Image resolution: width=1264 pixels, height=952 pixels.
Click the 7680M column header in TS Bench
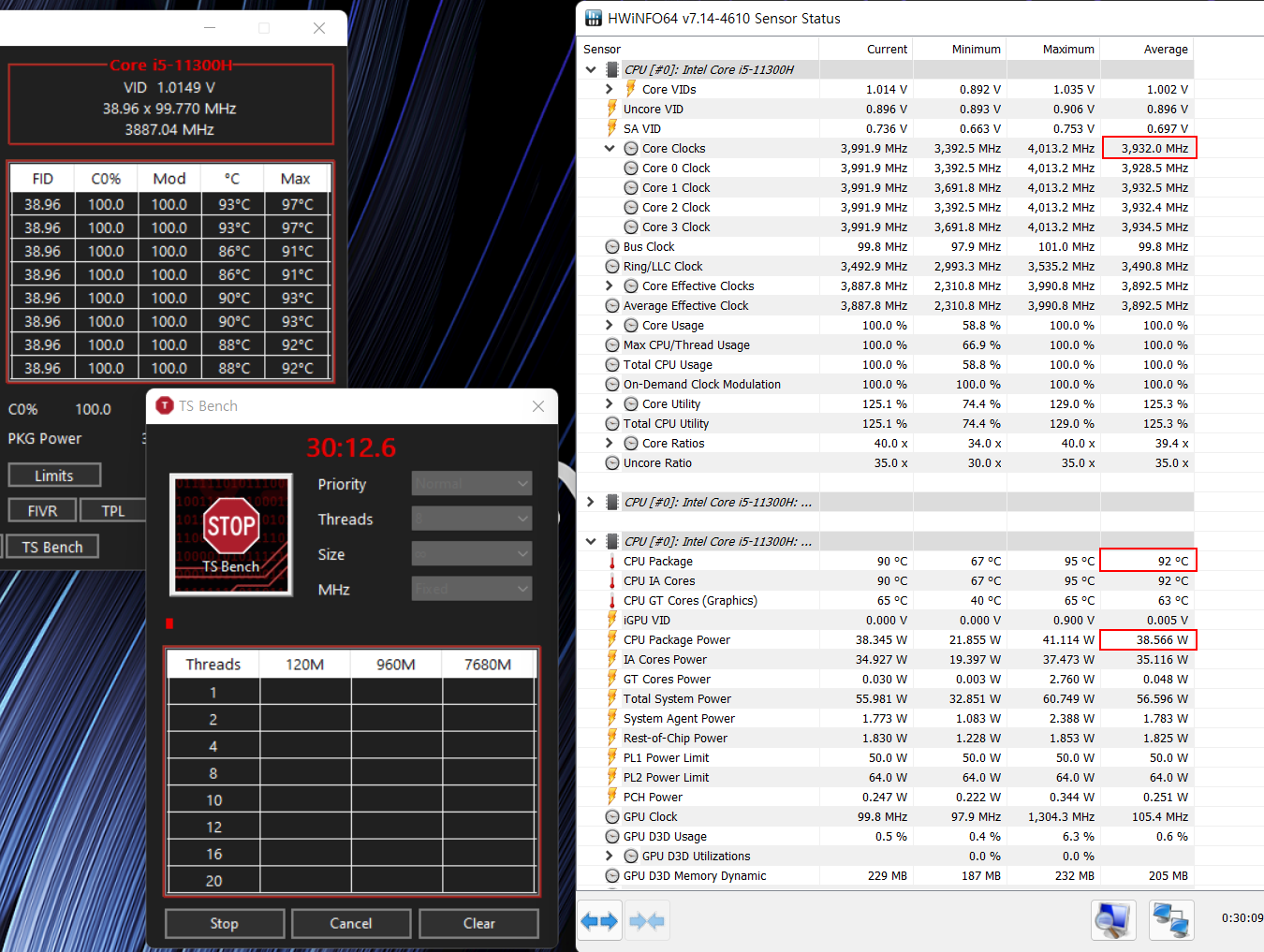click(x=488, y=665)
